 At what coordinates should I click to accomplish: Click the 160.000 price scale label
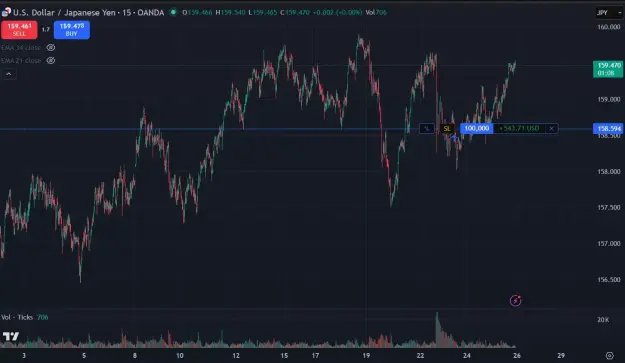click(609, 27)
